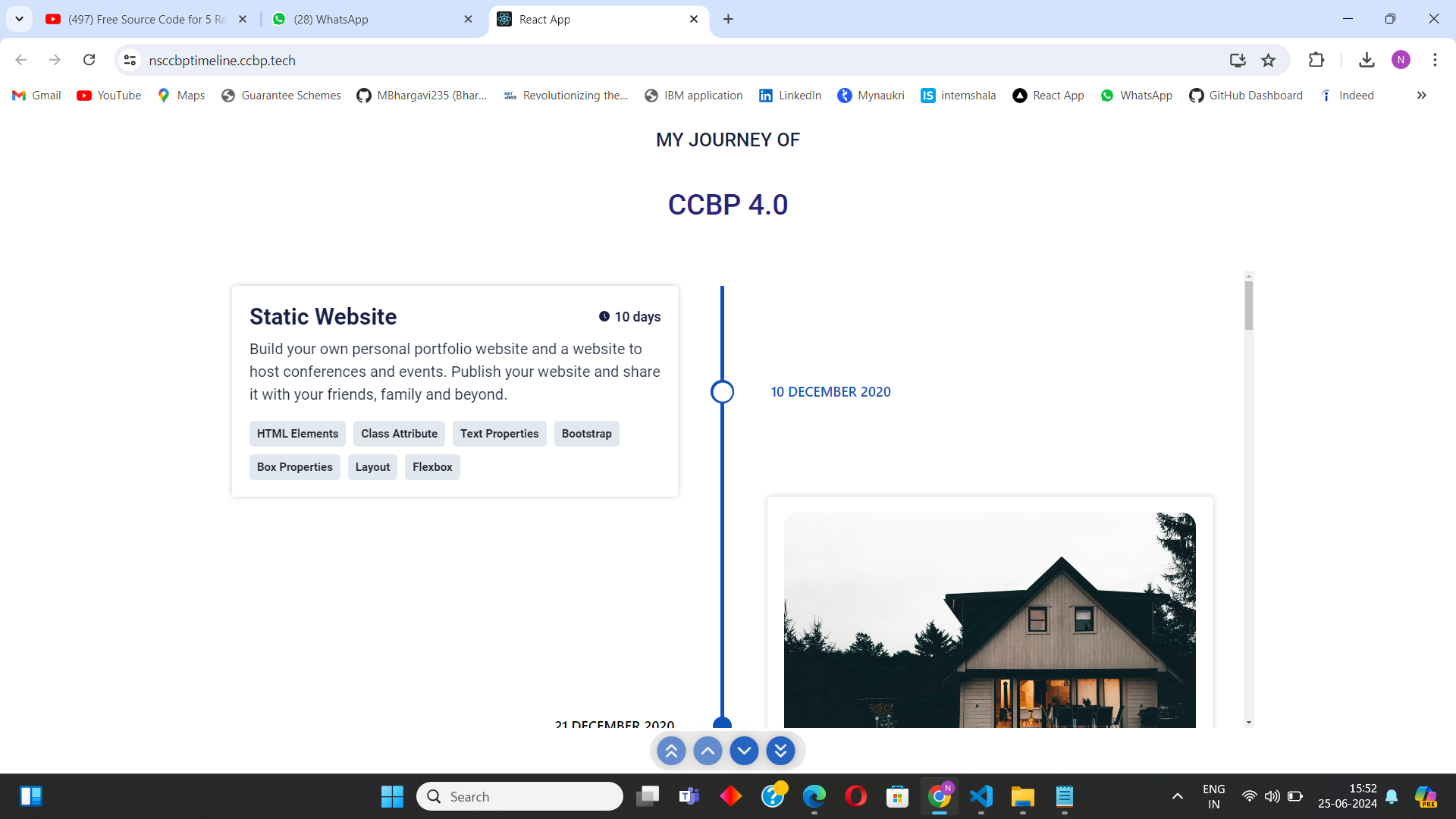
Task: Click the scroll-to-bottom double chevron button
Action: 780,751
